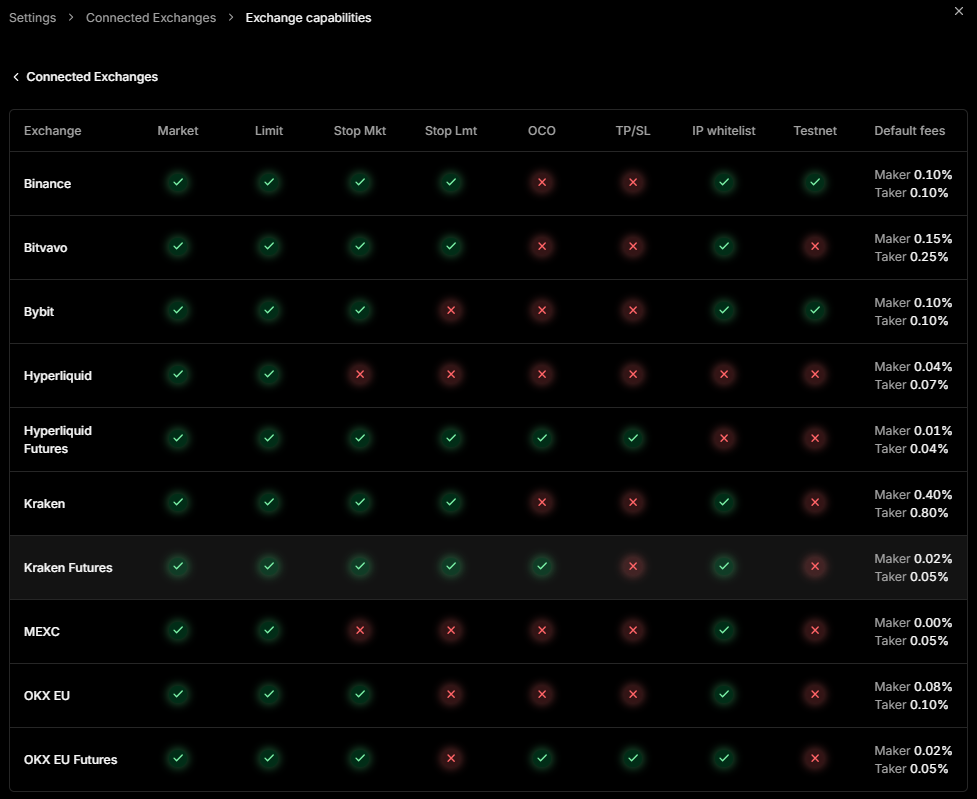
Task: Click OKX EU Maker 0.08% fee
Action: coord(913,687)
